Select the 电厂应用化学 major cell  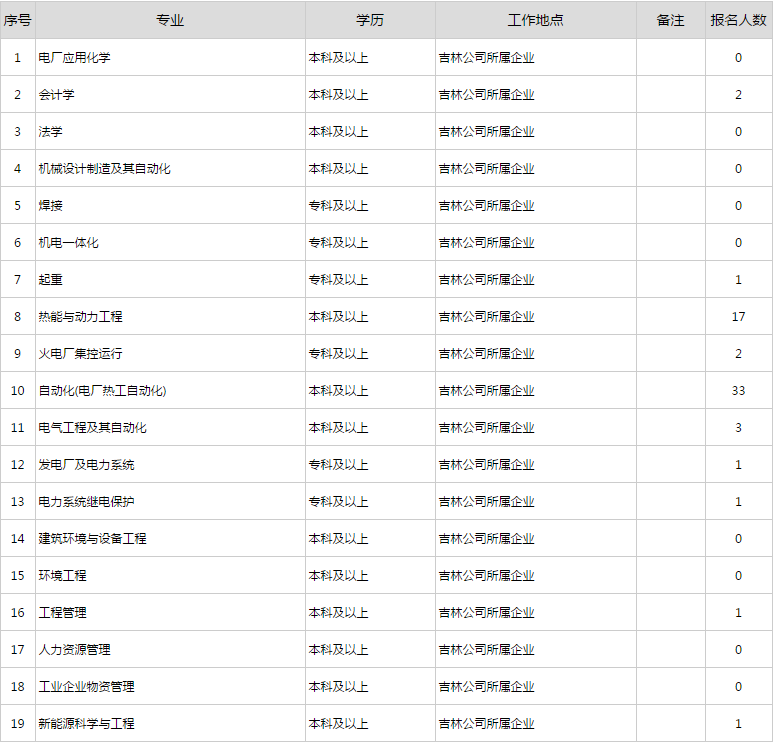click(x=74, y=58)
